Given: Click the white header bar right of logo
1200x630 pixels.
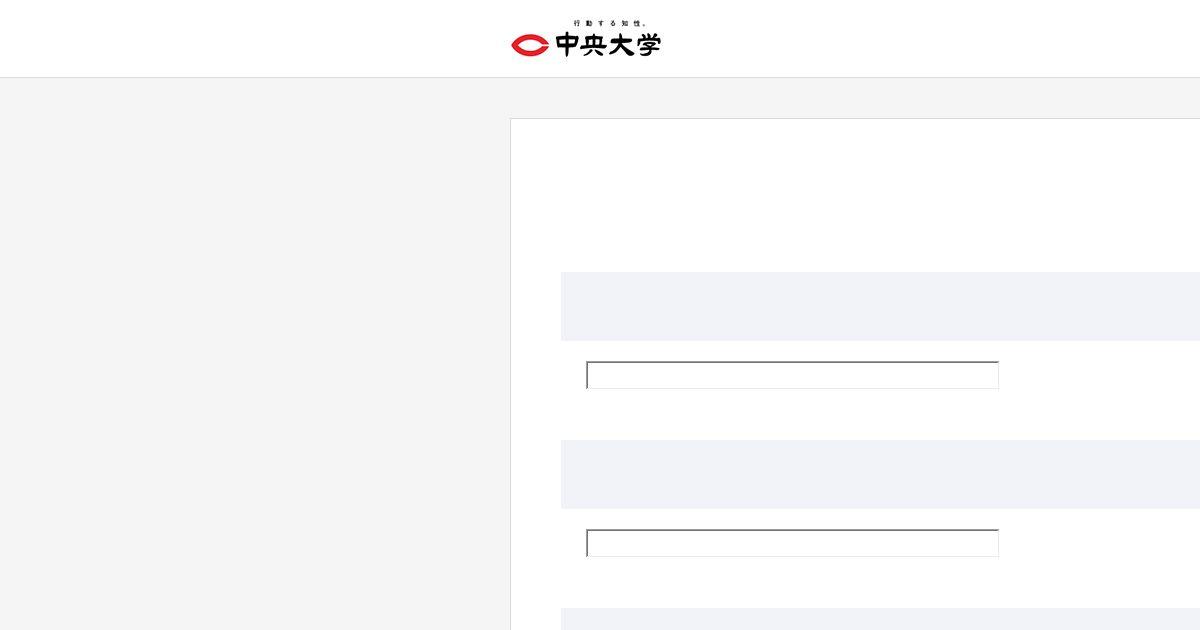Looking at the screenshot, I should (930, 38).
